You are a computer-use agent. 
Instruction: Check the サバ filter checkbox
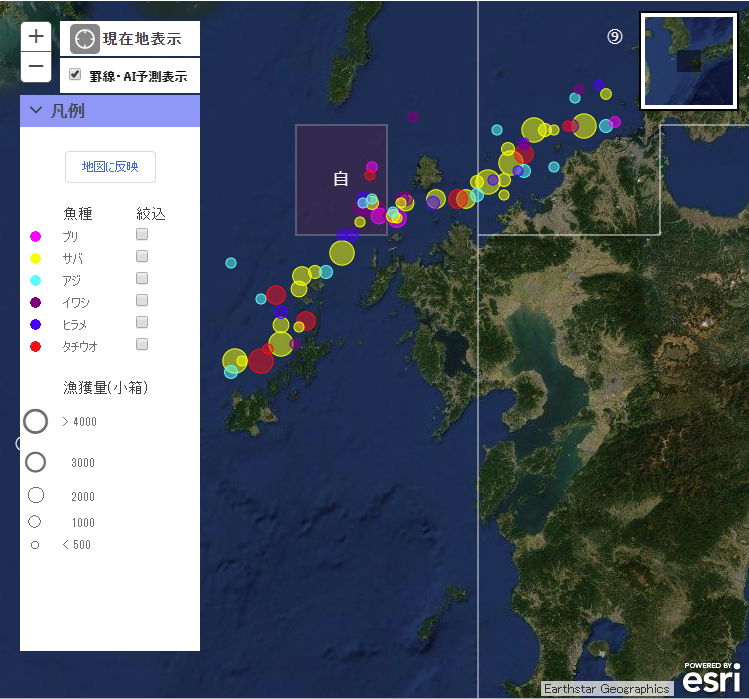pos(142,256)
